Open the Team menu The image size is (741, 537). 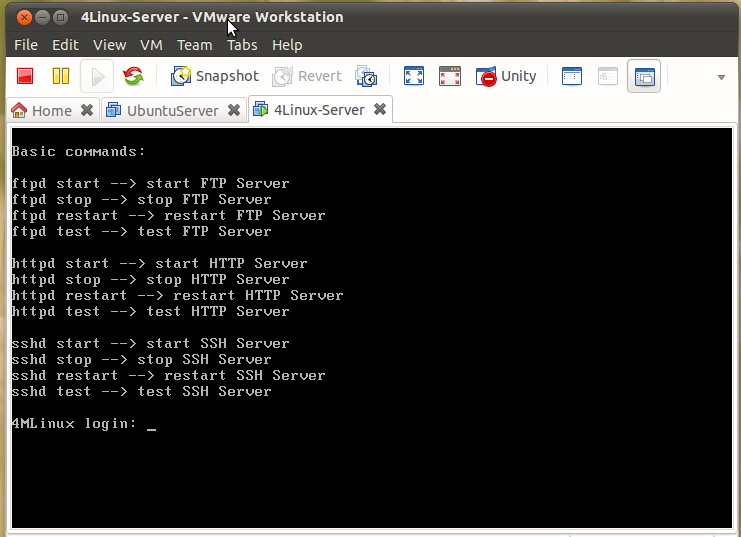click(x=195, y=45)
